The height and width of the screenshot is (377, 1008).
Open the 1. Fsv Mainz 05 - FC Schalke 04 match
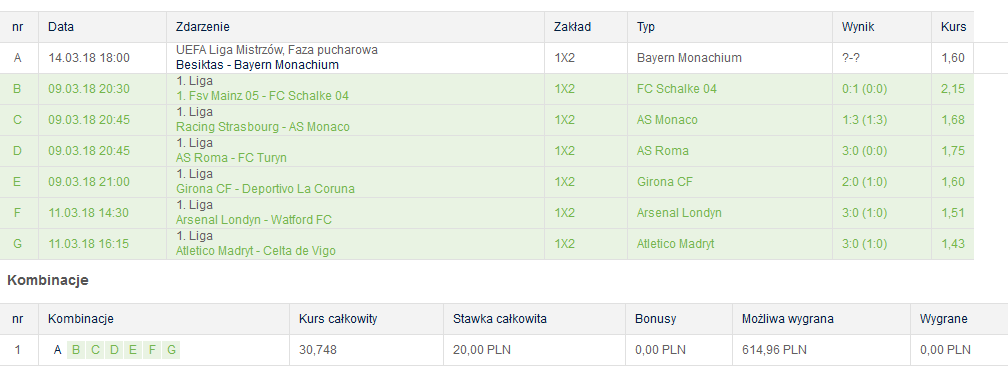point(262,96)
